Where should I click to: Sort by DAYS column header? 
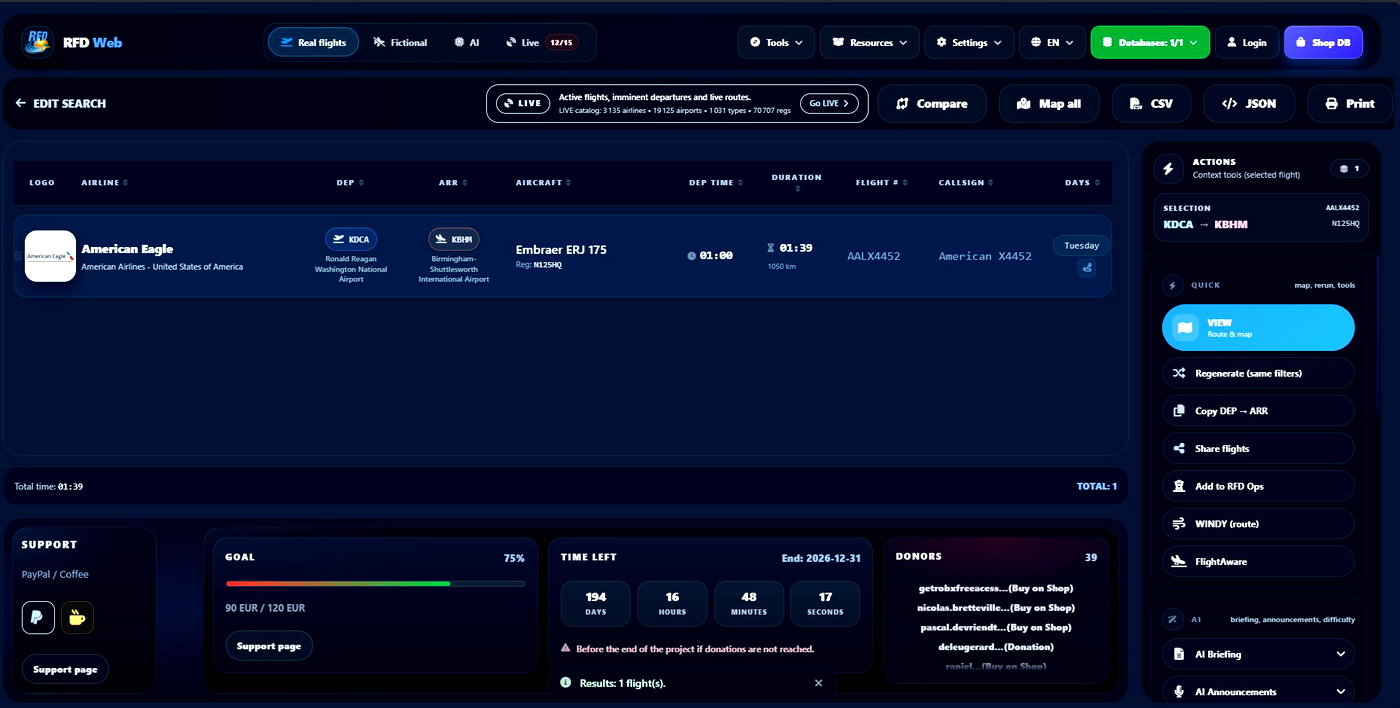[1083, 183]
